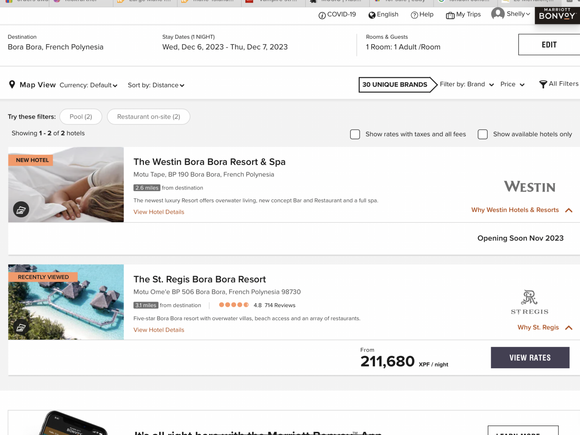Viewport: 580px width, 435px height.
Task: Open Sort by: Distance dropdown
Action: (x=156, y=85)
